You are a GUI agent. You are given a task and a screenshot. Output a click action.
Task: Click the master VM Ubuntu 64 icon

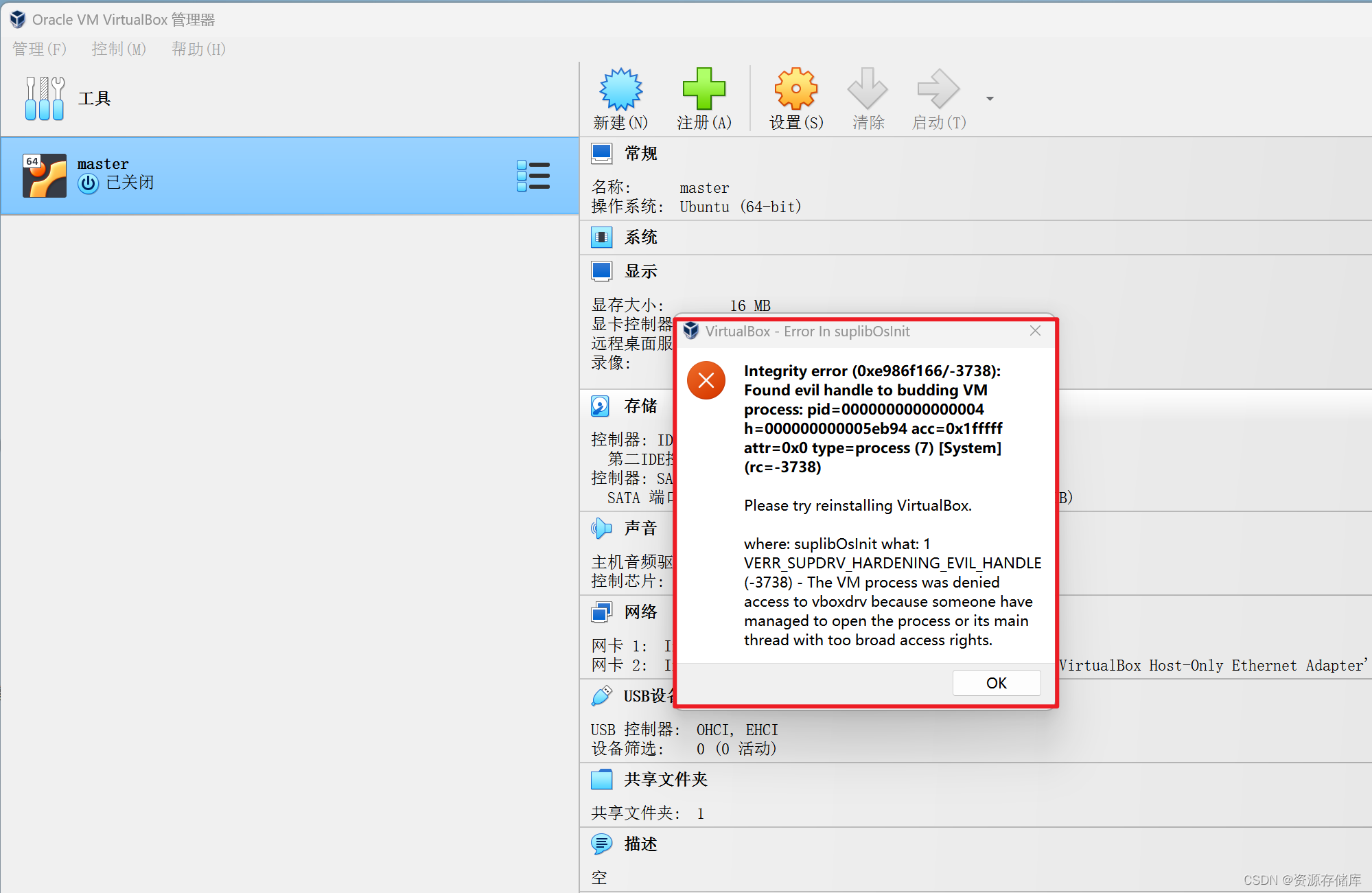45,176
